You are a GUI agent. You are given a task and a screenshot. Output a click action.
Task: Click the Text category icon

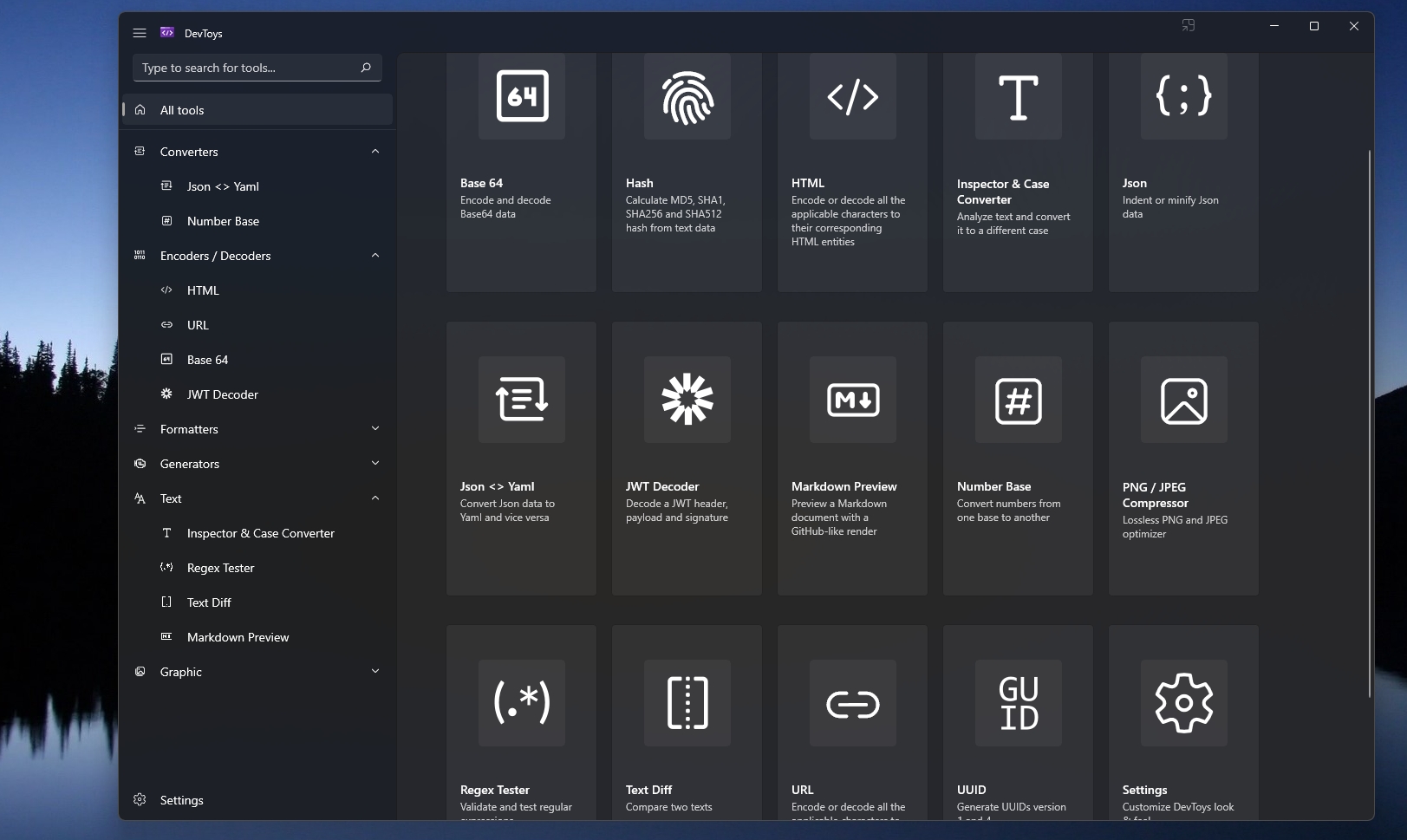pyautogui.click(x=140, y=498)
